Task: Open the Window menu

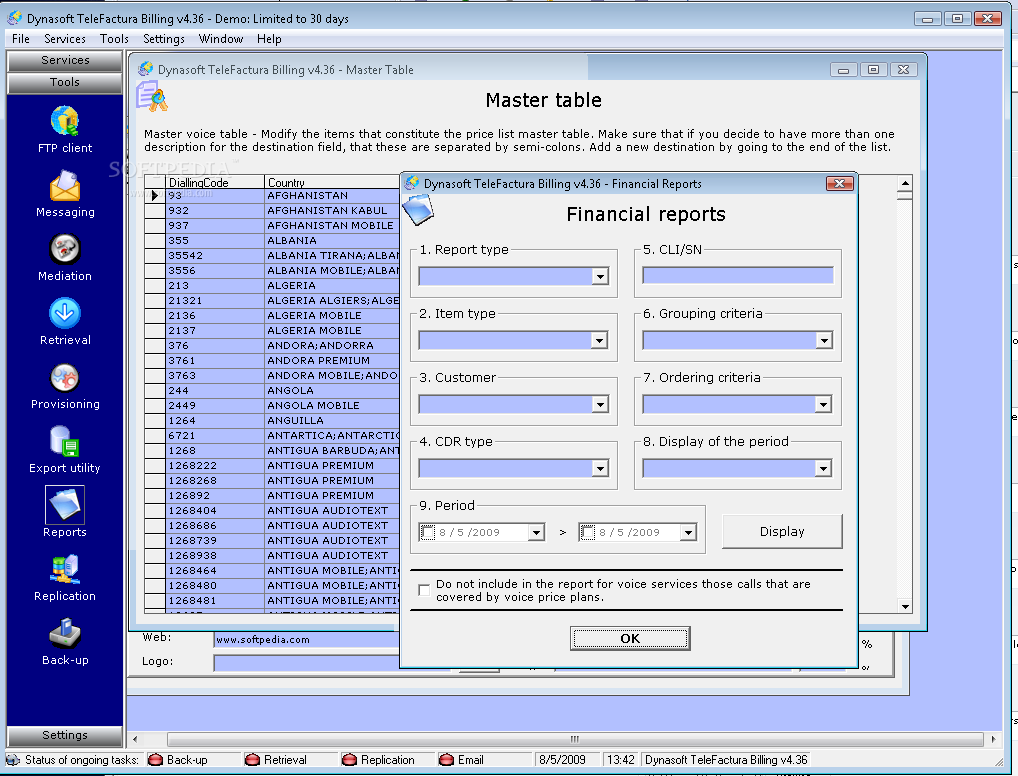Action: pos(221,39)
